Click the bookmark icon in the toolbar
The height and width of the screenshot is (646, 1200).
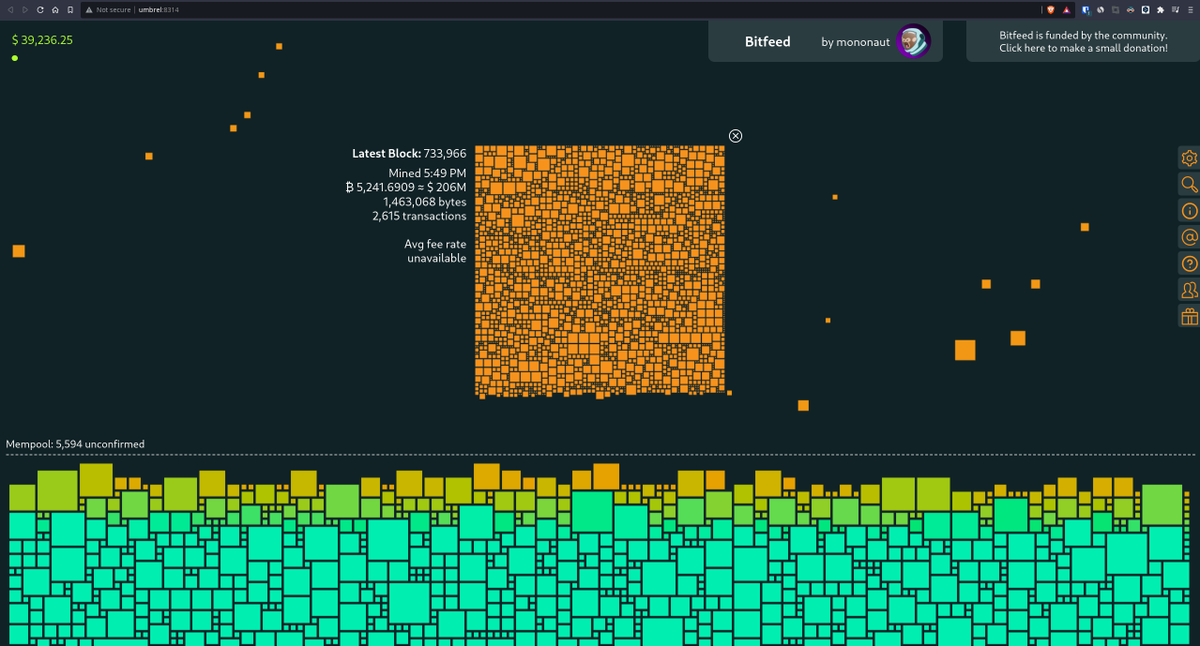[70, 10]
